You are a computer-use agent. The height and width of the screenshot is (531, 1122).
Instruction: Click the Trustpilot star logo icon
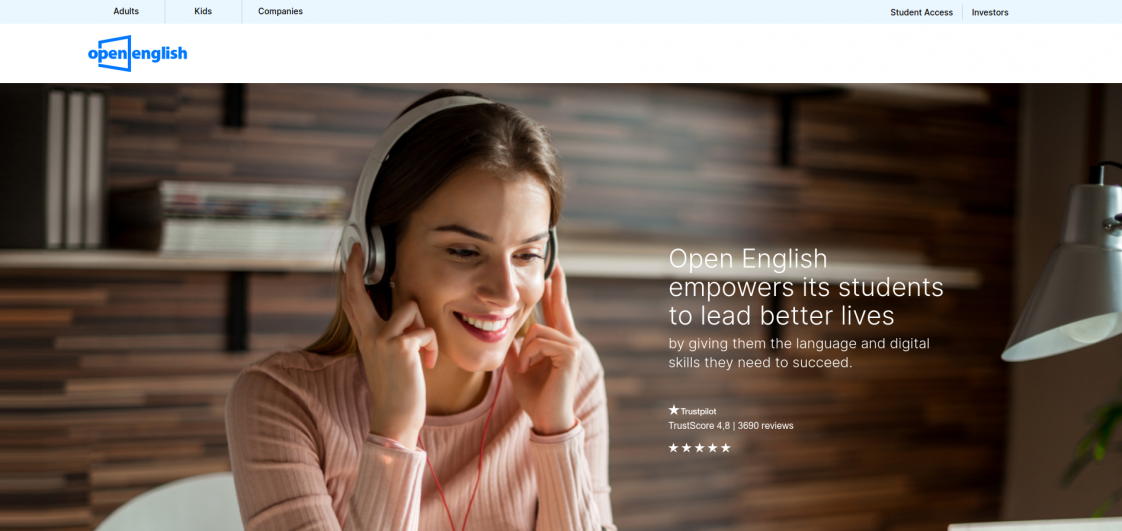pyautogui.click(x=674, y=410)
